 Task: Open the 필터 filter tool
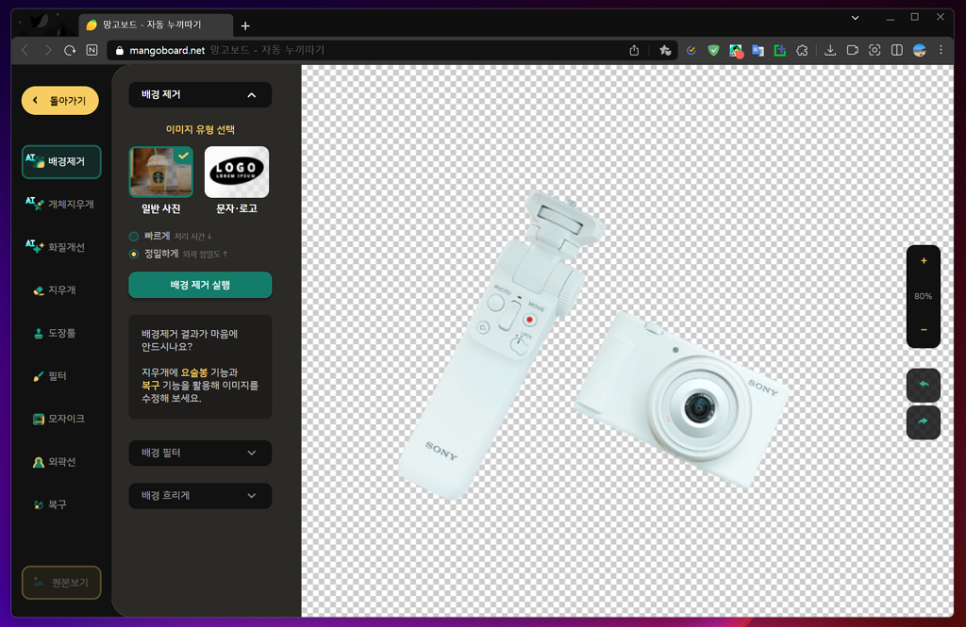[49, 376]
